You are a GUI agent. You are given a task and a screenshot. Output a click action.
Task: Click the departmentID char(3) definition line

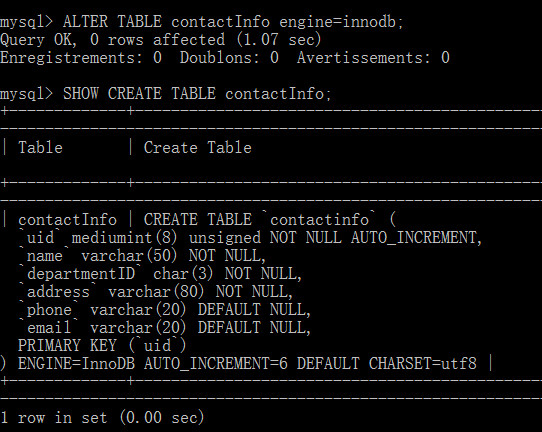tap(160, 274)
